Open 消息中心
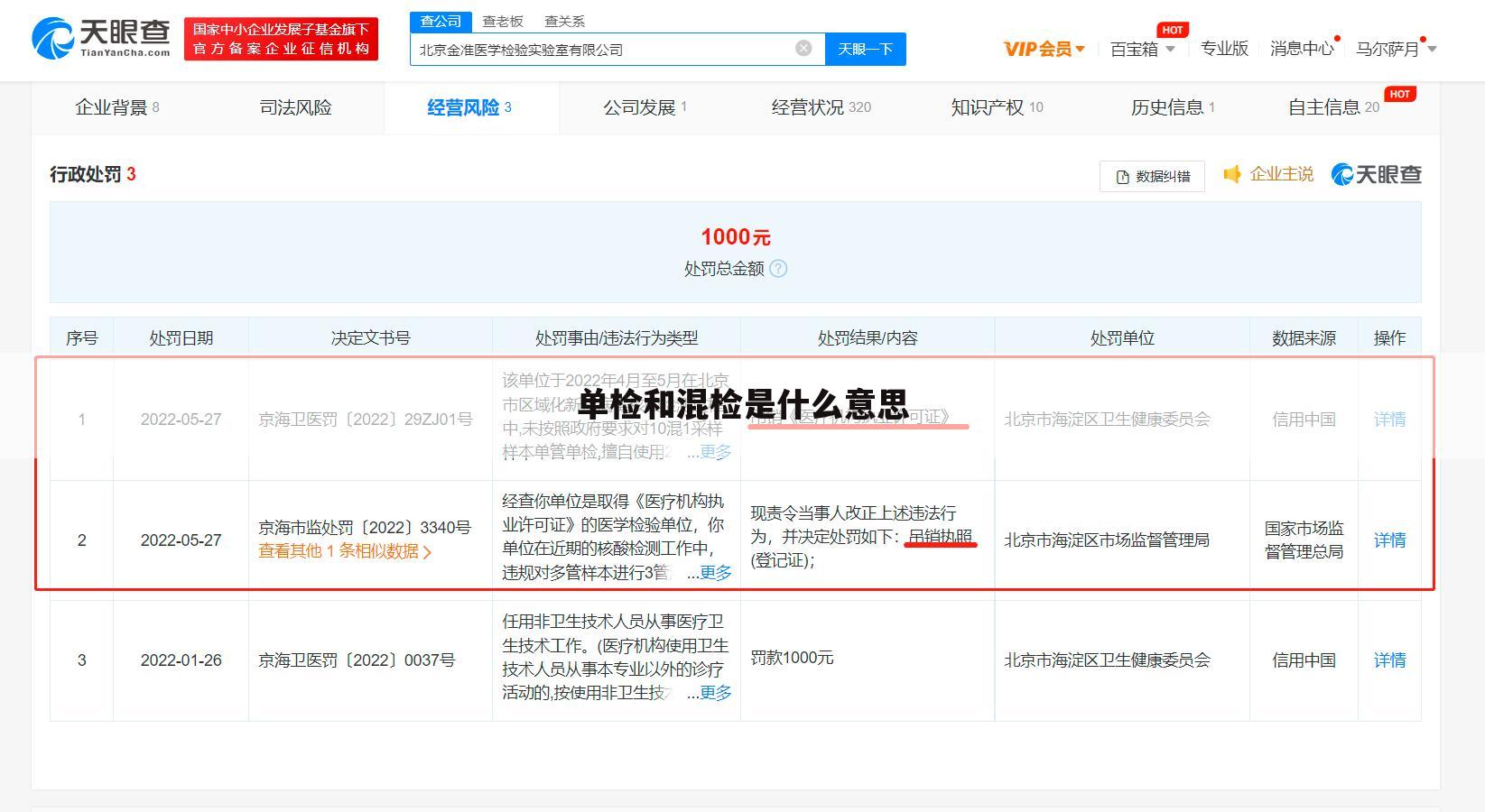Viewport: 1485px width, 812px height. click(x=1302, y=49)
